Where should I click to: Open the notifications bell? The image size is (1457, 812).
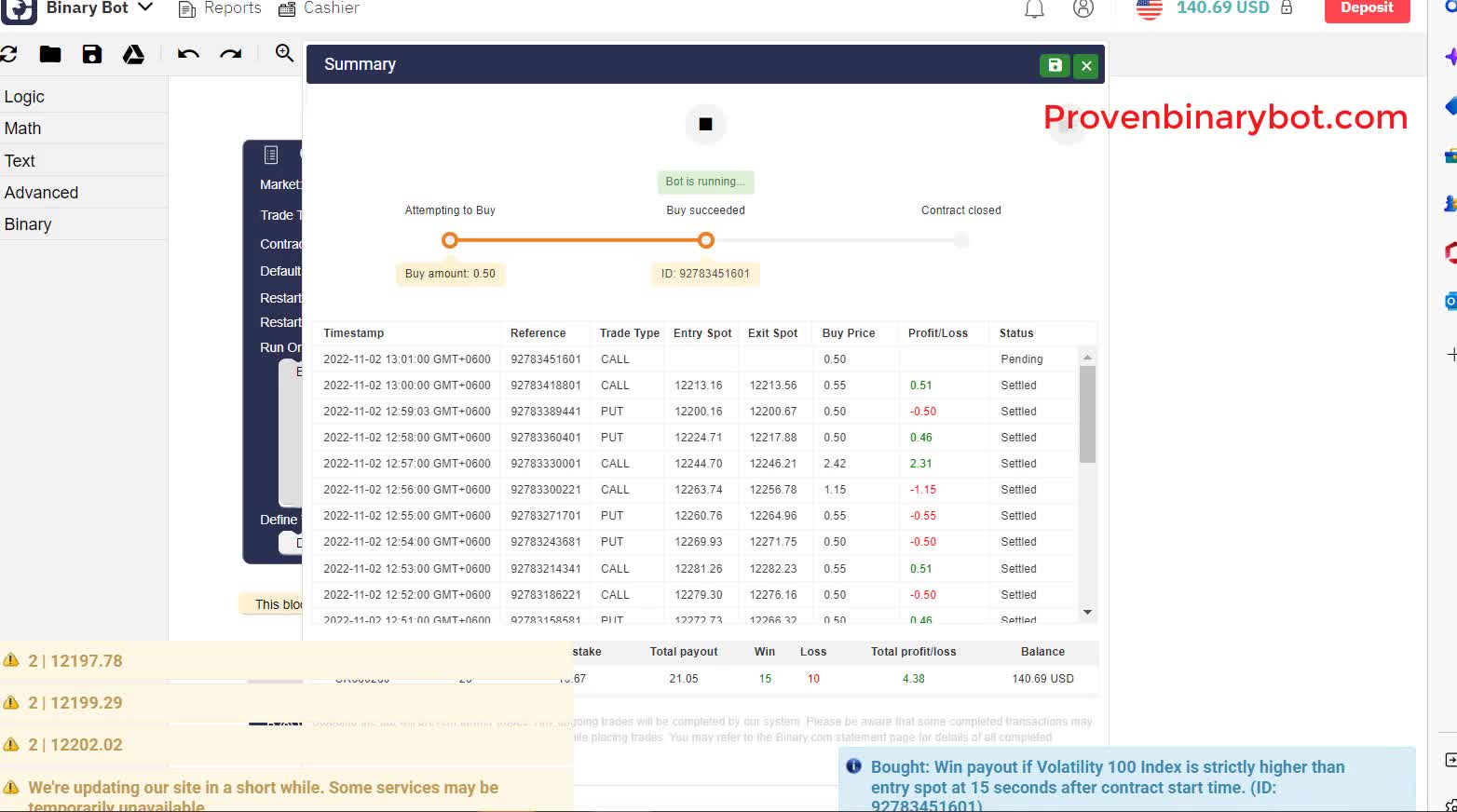point(1032,8)
